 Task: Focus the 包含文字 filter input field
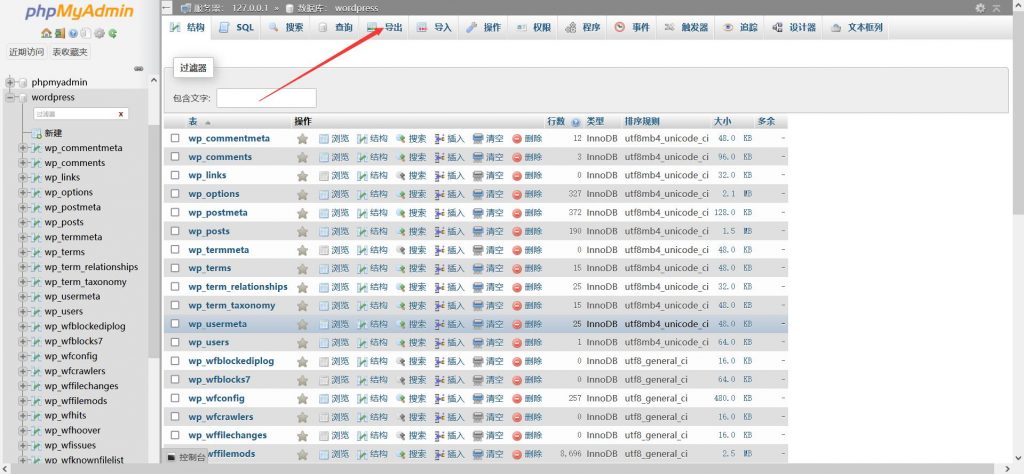pos(266,98)
